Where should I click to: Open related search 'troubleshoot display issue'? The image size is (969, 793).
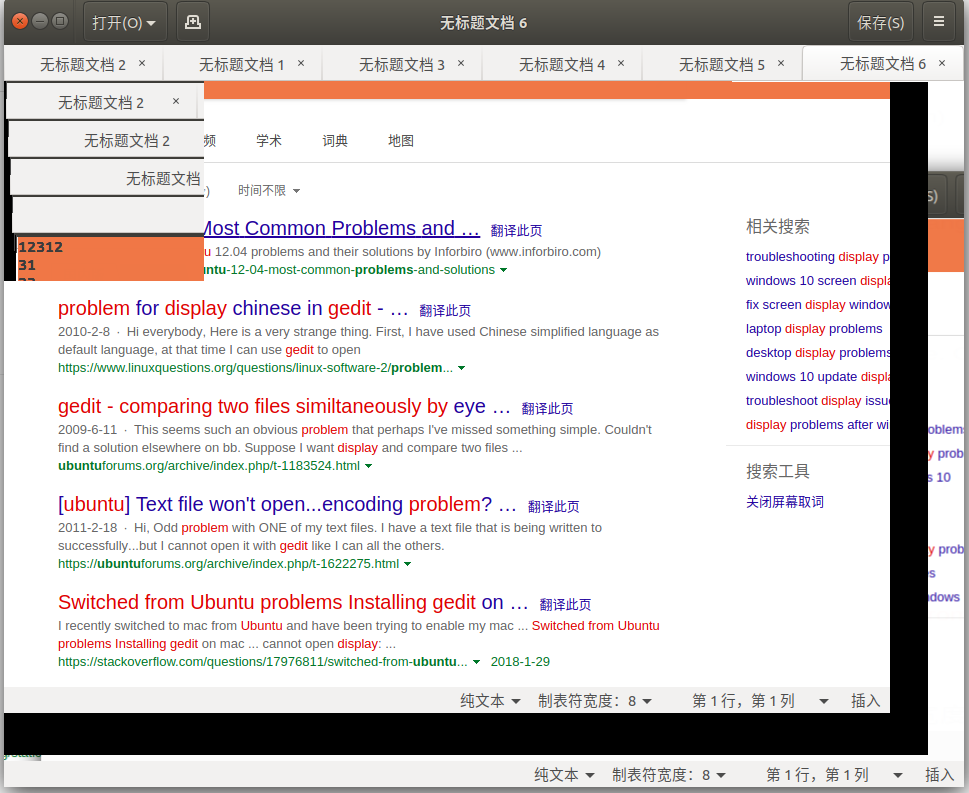(x=818, y=401)
